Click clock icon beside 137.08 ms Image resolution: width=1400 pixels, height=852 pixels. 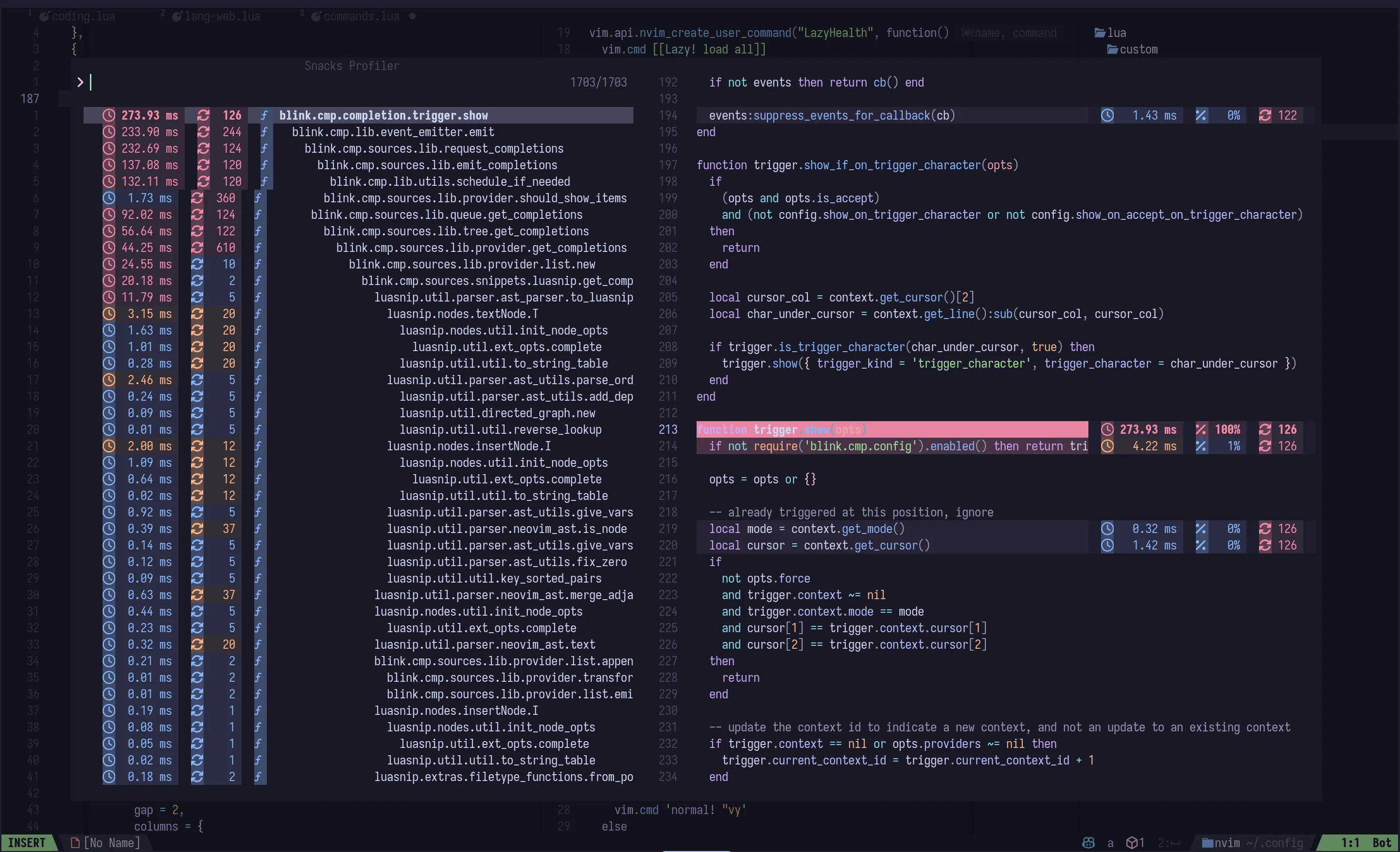108,165
